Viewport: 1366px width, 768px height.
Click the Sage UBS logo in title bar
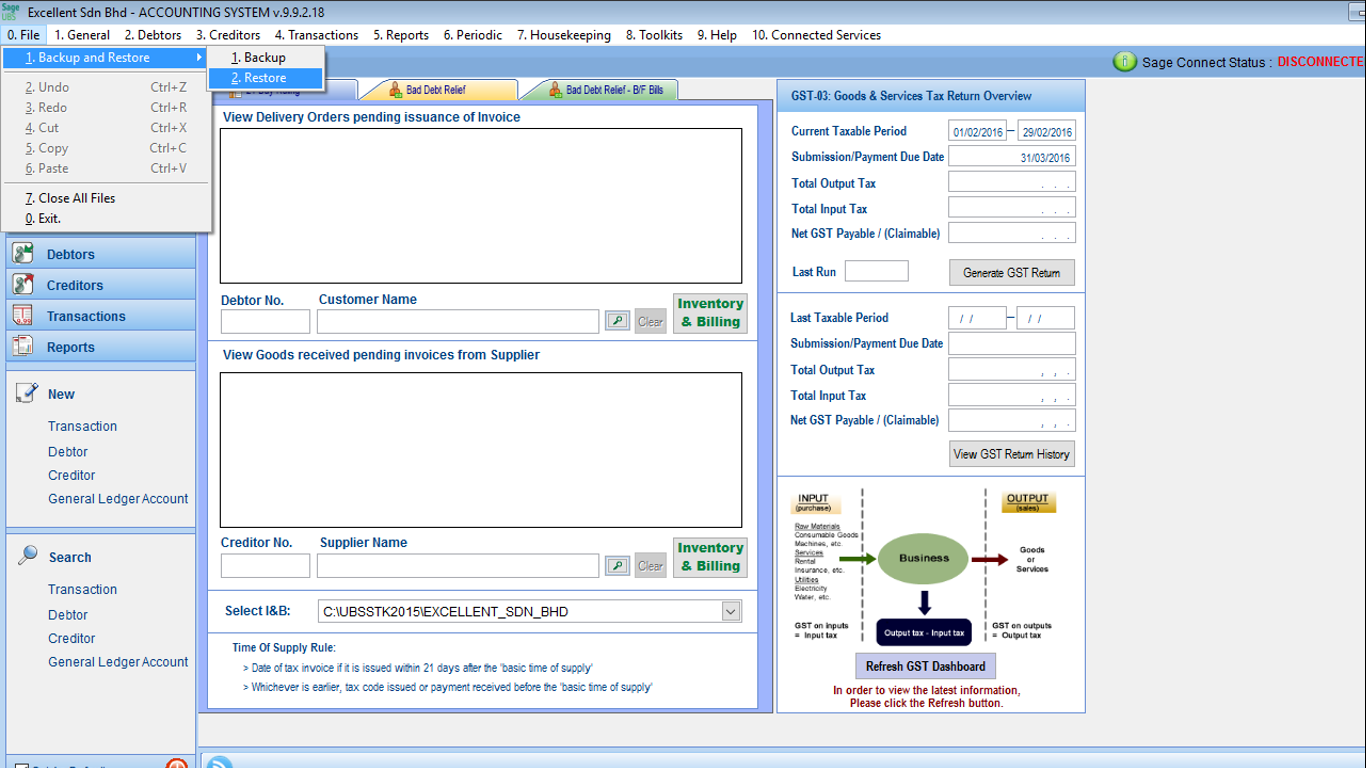11,12
